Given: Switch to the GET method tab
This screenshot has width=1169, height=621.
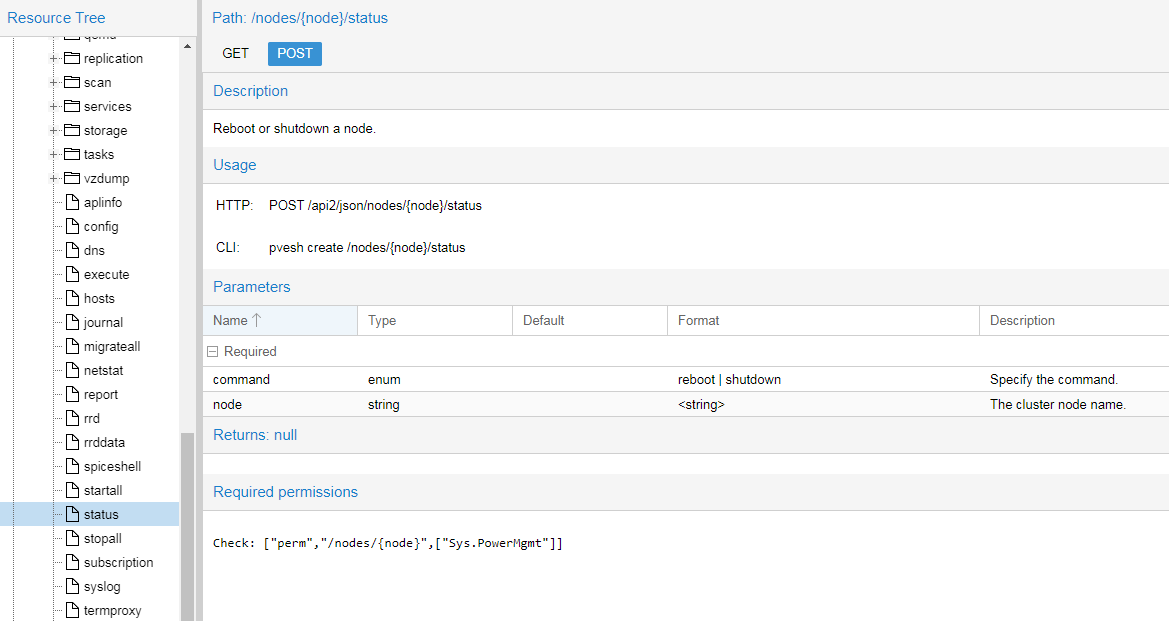Looking at the screenshot, I should coord(235,54).
